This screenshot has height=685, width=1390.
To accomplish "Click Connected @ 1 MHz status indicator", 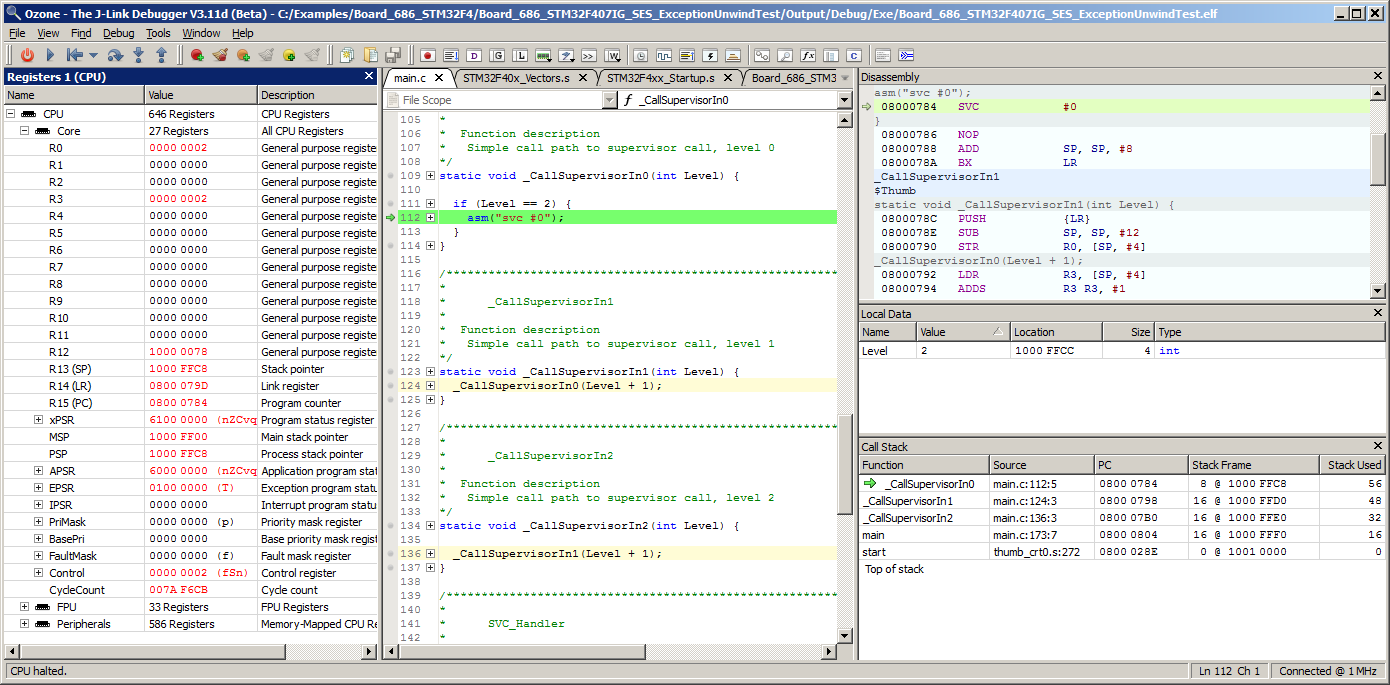I will (1327, 671).
